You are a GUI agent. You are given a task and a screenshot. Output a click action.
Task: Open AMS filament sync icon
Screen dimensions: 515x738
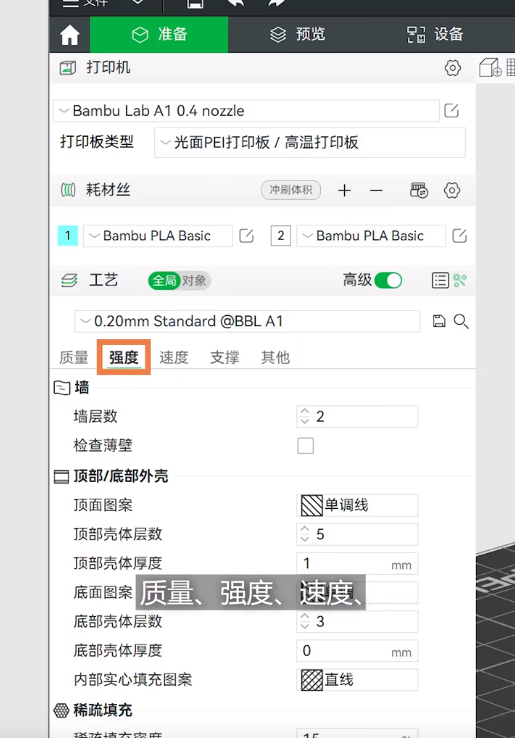(x=419, y=190)
